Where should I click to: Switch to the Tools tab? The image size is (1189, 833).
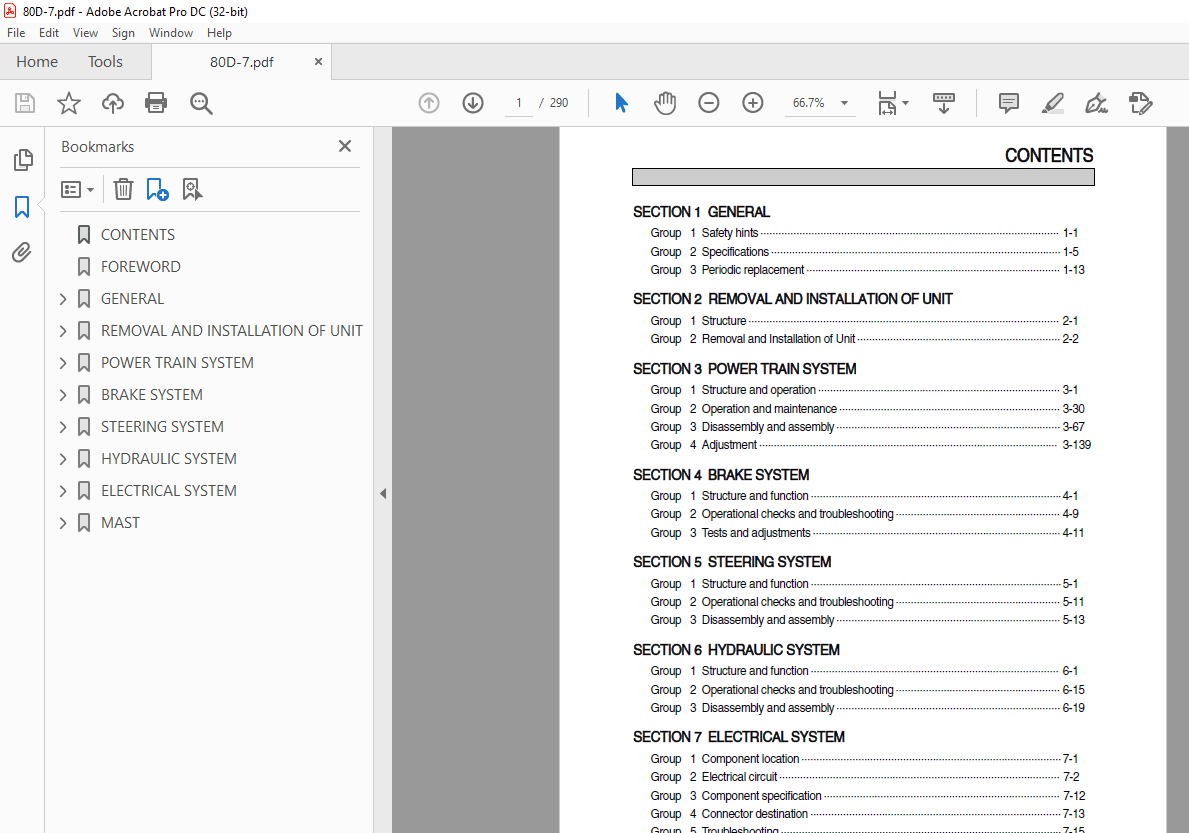click(105, 62)
